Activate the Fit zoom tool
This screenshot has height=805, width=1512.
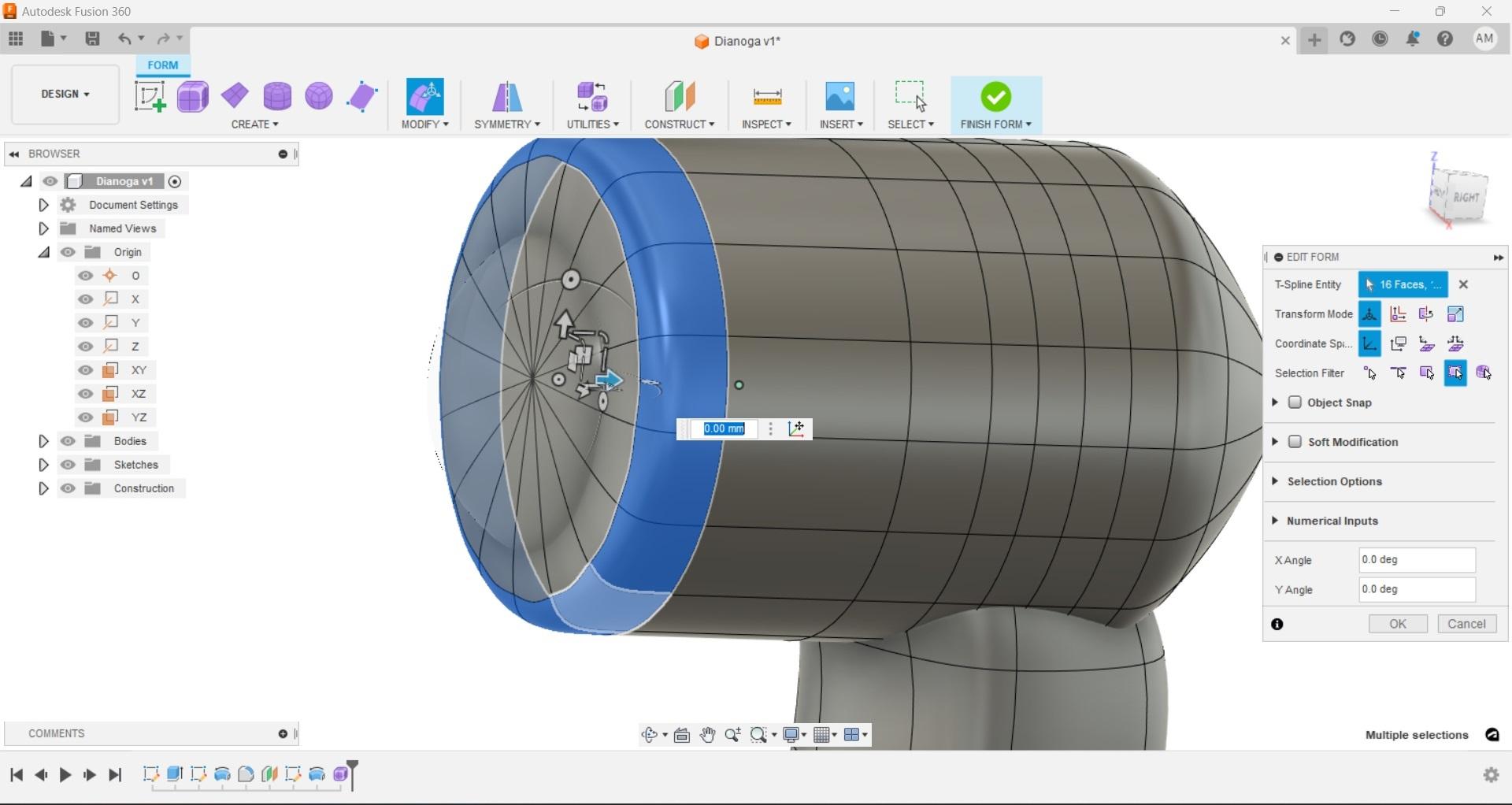pos(758,734)
